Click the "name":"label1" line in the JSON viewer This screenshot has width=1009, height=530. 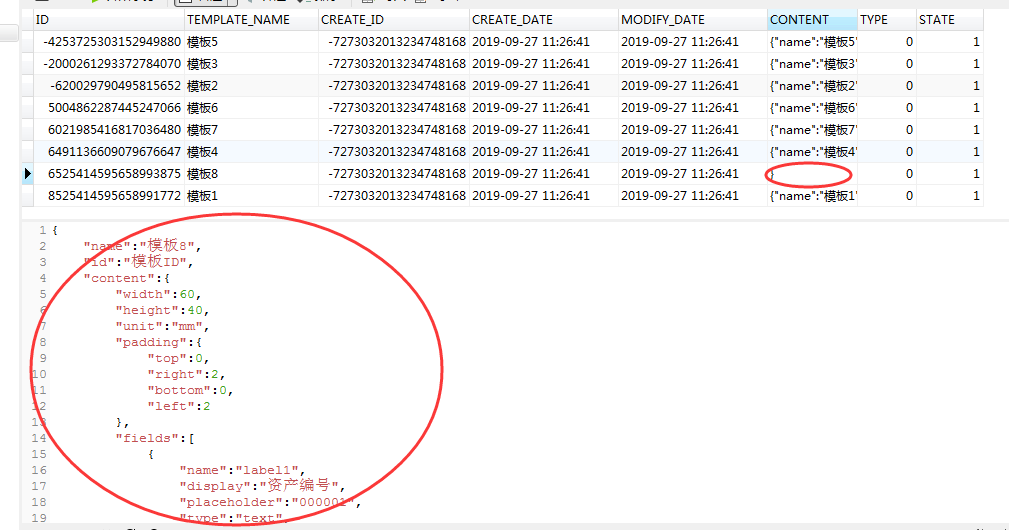(242, 470)
